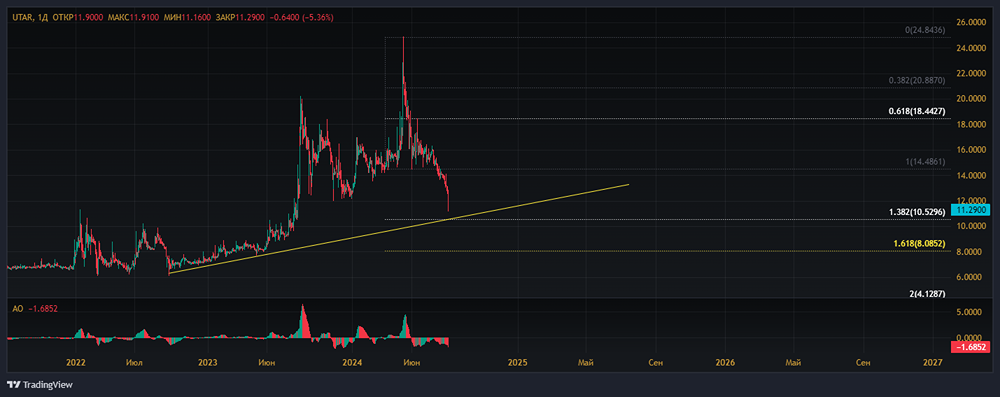Click the 2025 label on time axis

click(517, 363)
